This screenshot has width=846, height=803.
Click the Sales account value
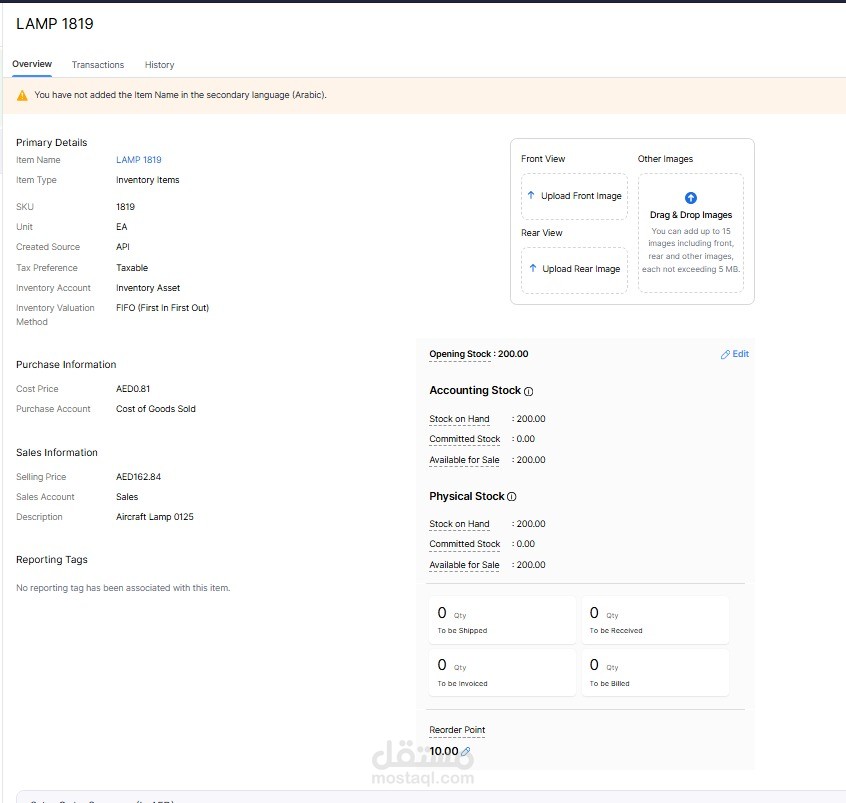click(127, 496)
